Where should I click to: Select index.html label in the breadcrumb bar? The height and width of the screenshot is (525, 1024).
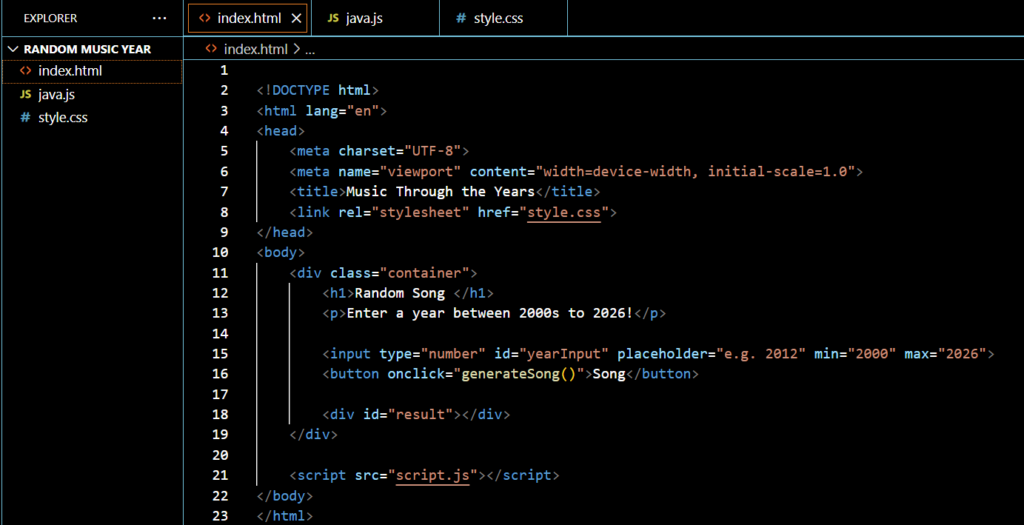tap(255, 48)
